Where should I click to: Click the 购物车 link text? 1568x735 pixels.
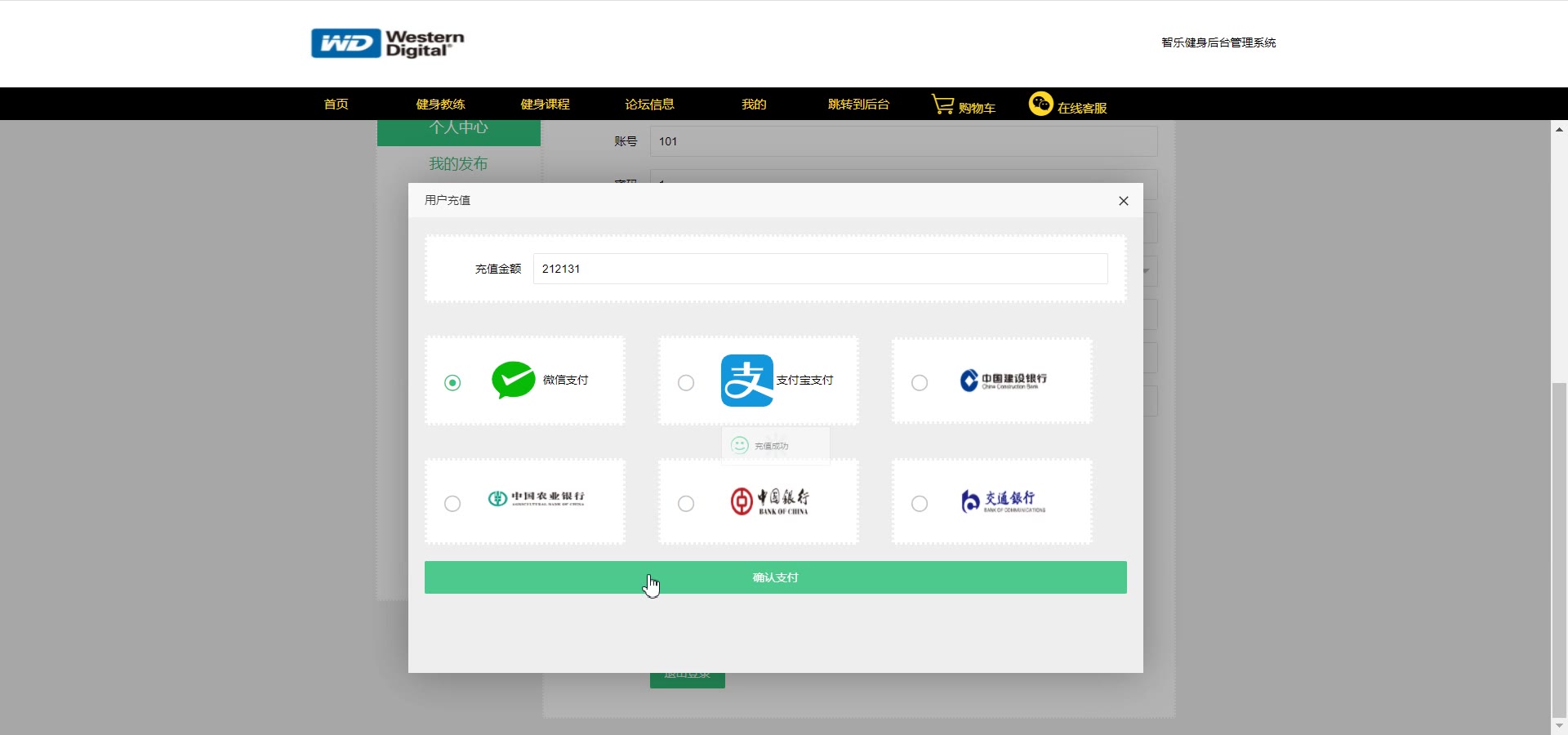click(x=977, y=108)
